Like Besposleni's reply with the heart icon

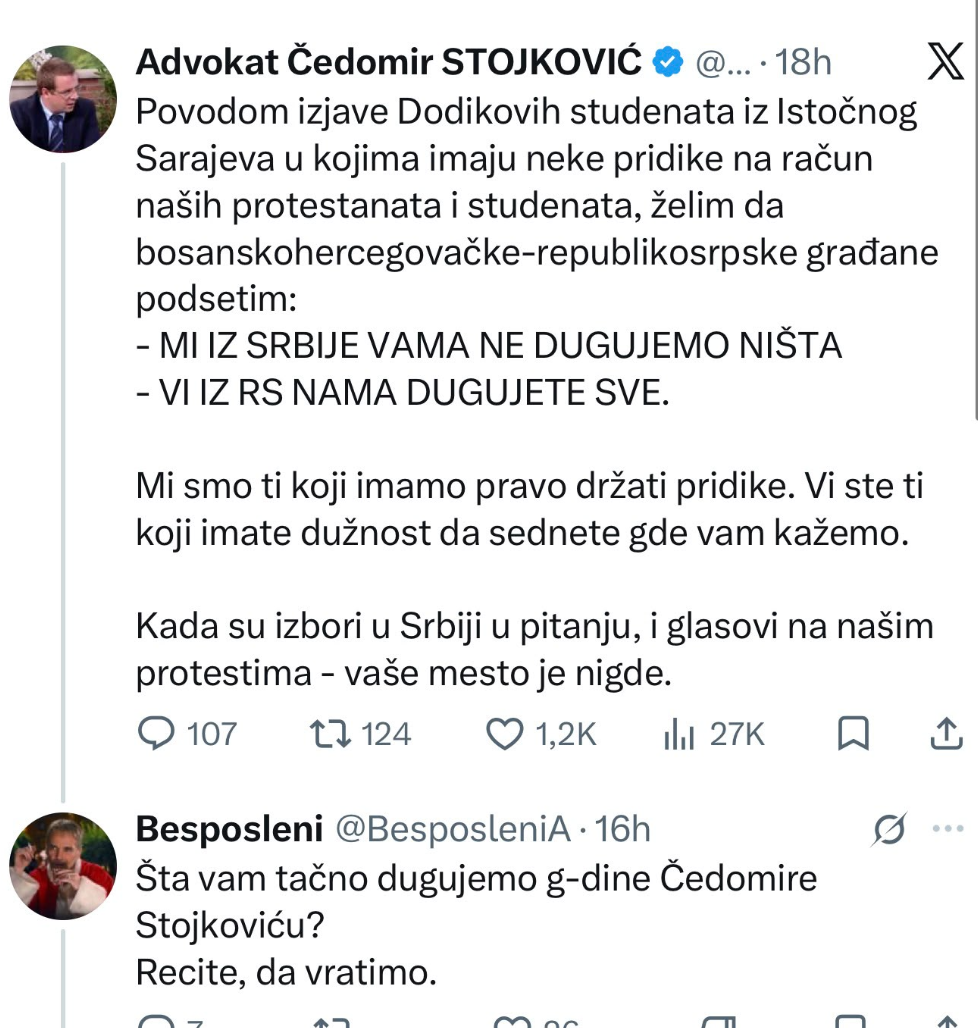click(512, 1021)
